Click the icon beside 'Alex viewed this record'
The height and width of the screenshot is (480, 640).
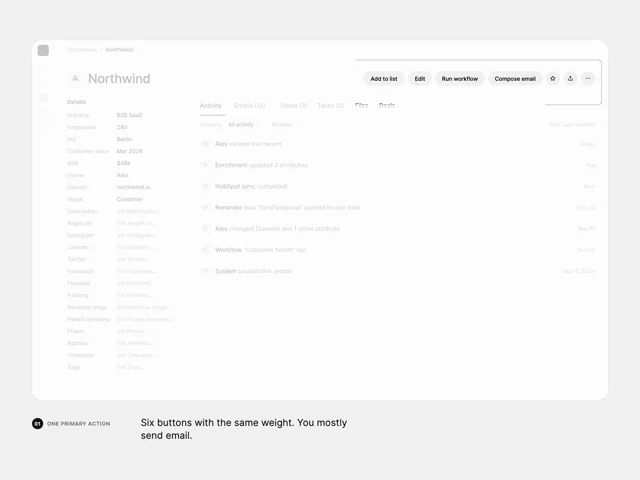205,144
